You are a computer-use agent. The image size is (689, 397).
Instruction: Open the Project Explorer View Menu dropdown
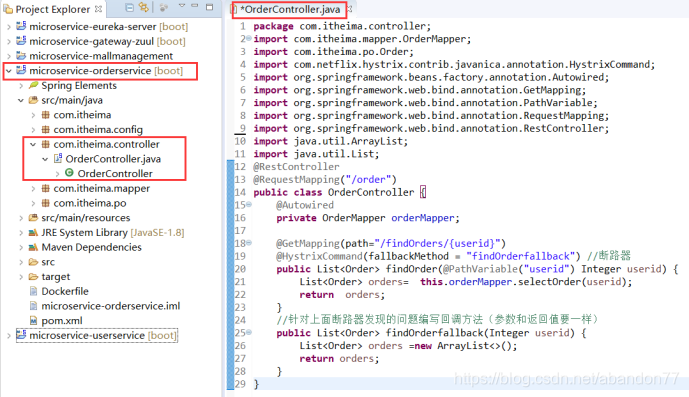coord(182,6)
